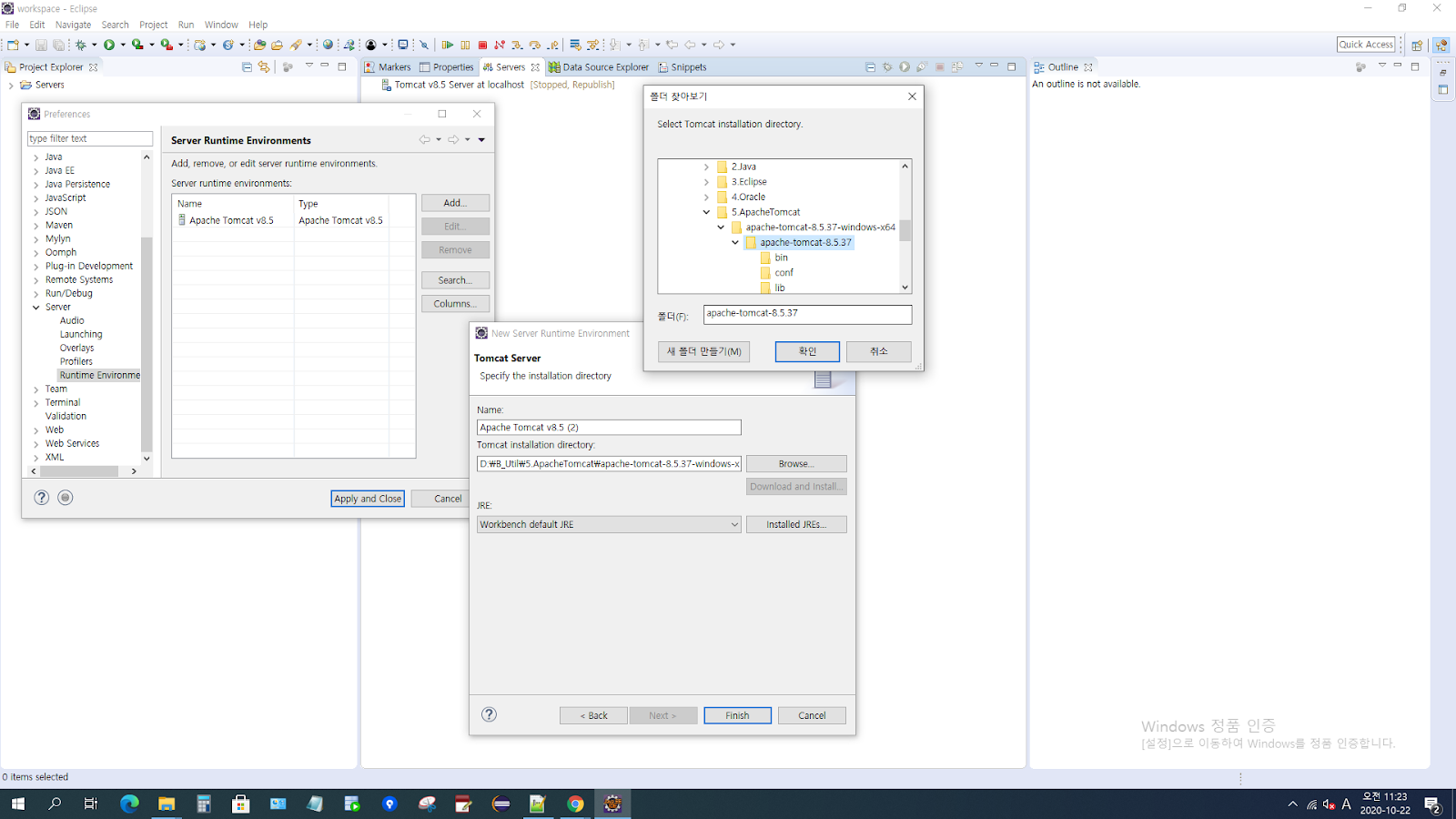Click the Disconnect icon in toolbar
The image size is (1456, 819).
click(500, 45)
